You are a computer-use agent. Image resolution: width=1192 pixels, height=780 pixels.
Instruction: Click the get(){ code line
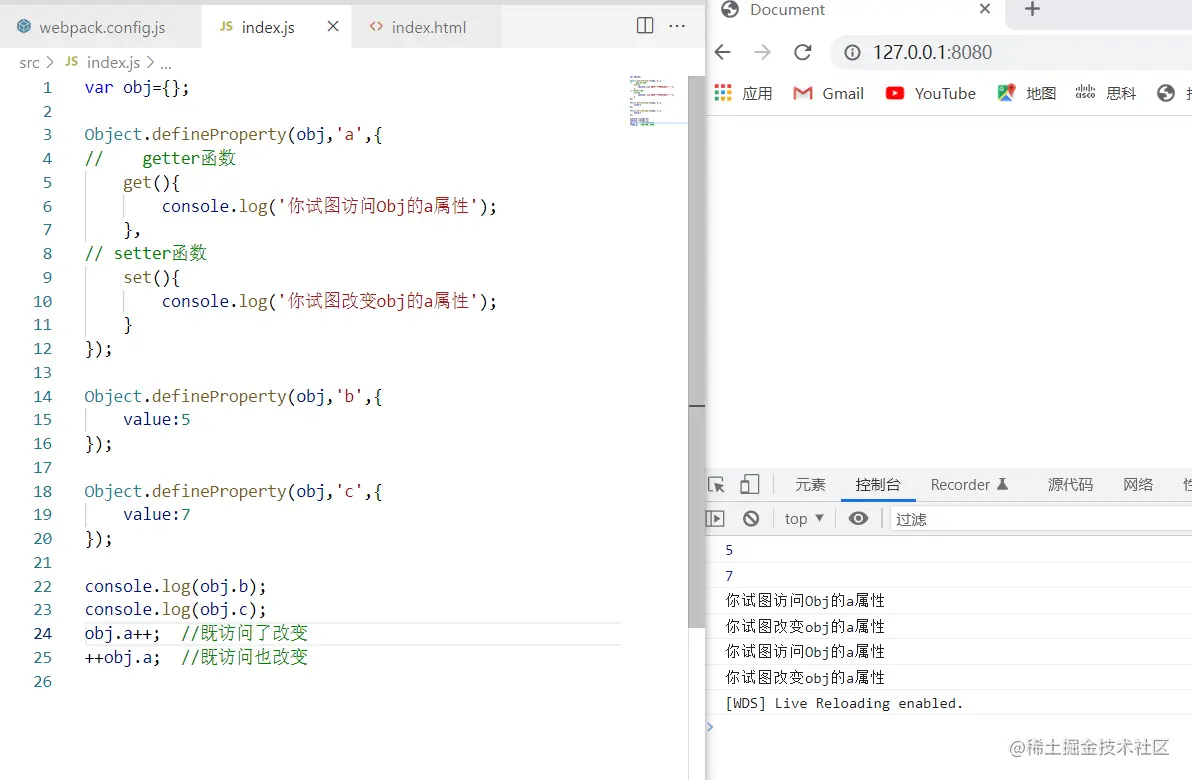151,182
